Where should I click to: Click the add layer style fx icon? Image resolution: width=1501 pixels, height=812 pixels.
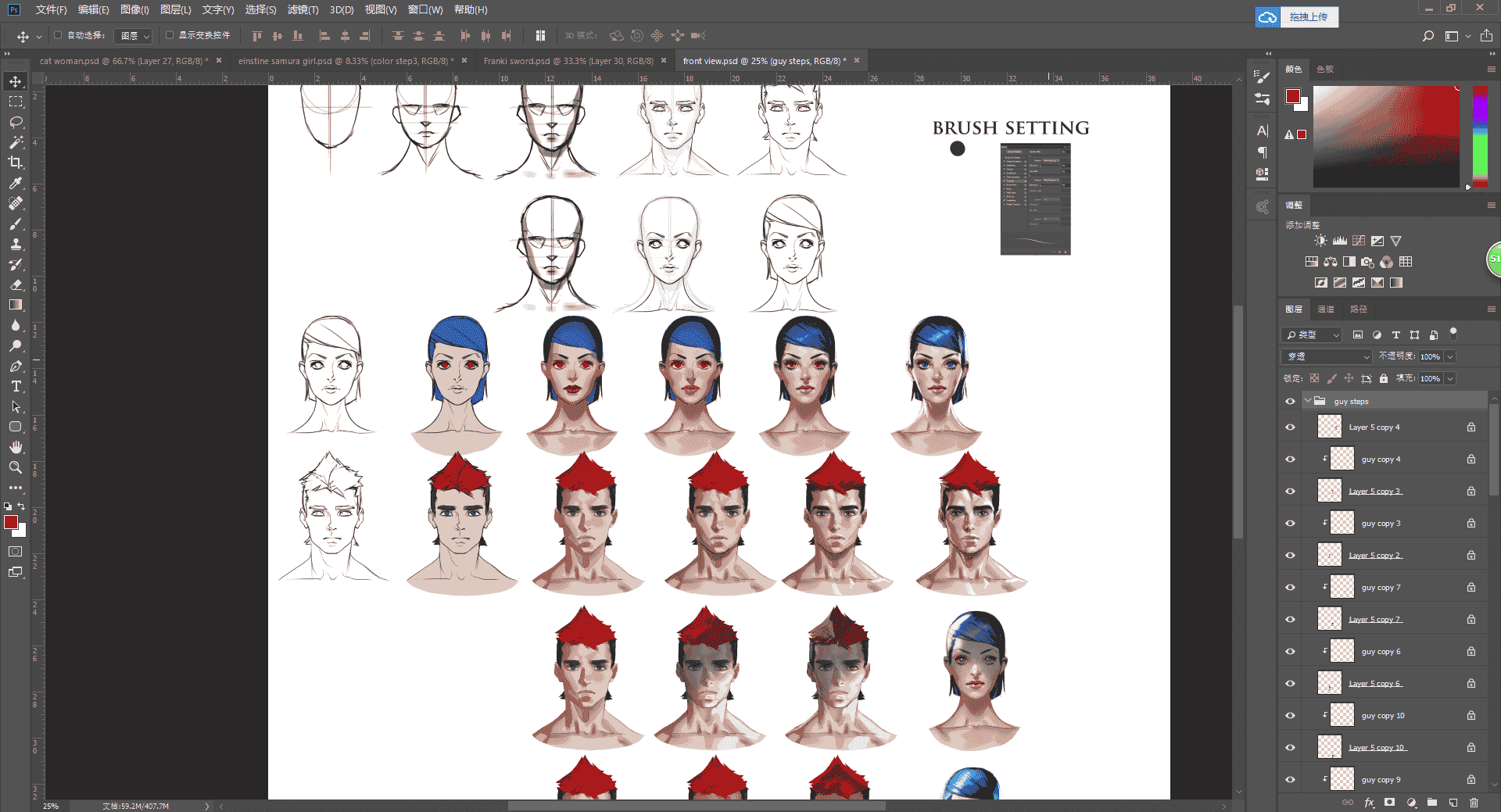click(x=1369, y=802)
